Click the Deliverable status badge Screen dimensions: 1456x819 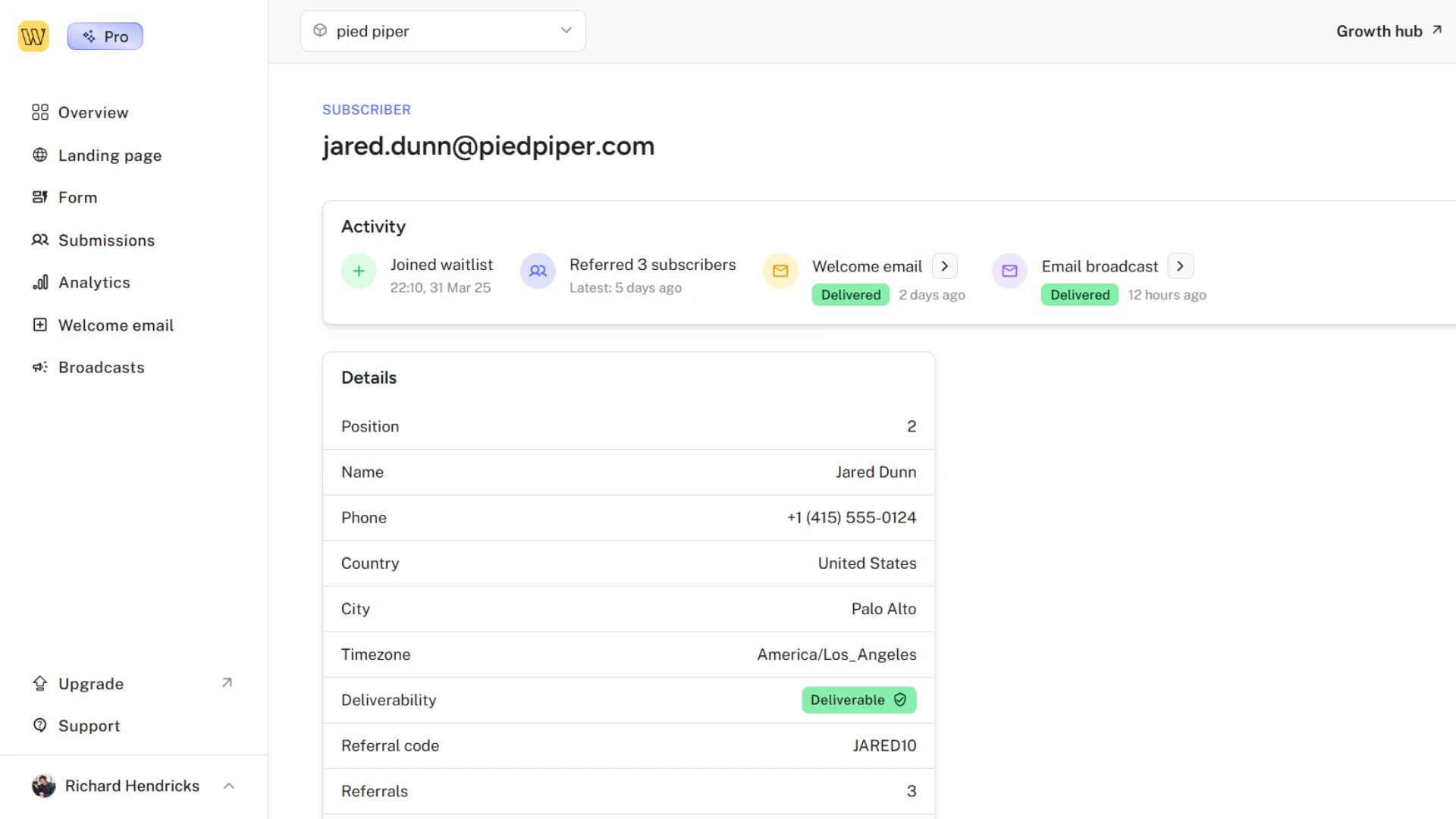pyautogui.click(x=858, y=699)
